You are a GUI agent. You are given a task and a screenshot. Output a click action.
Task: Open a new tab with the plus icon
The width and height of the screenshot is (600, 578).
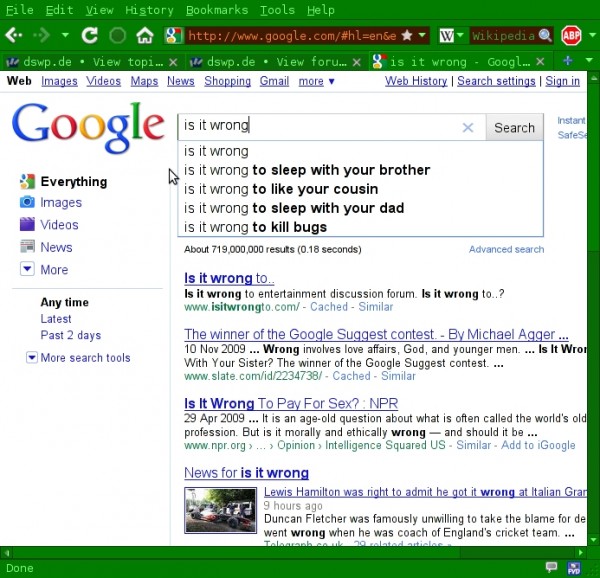tap(568, 61)
